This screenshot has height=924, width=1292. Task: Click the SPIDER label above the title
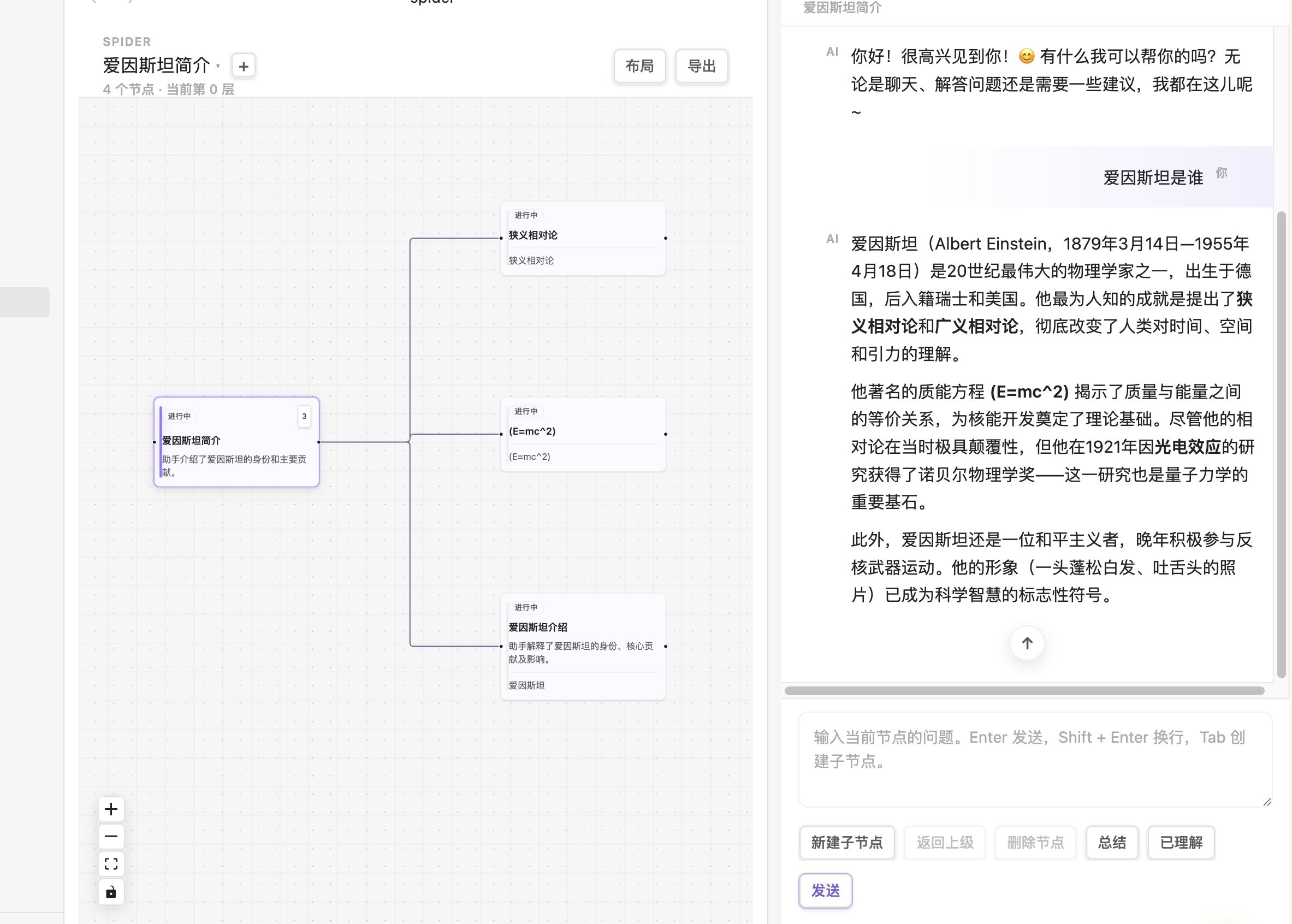127,42
